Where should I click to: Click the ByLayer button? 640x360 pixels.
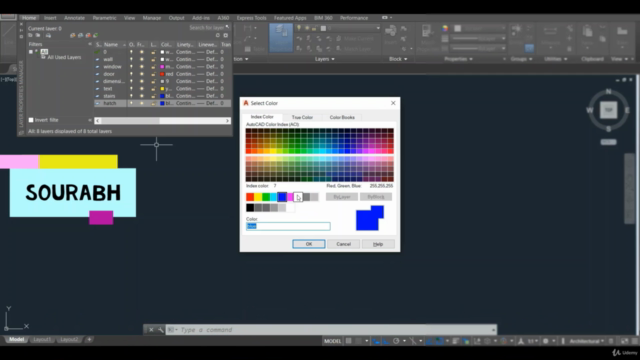(x=342, y=197)
